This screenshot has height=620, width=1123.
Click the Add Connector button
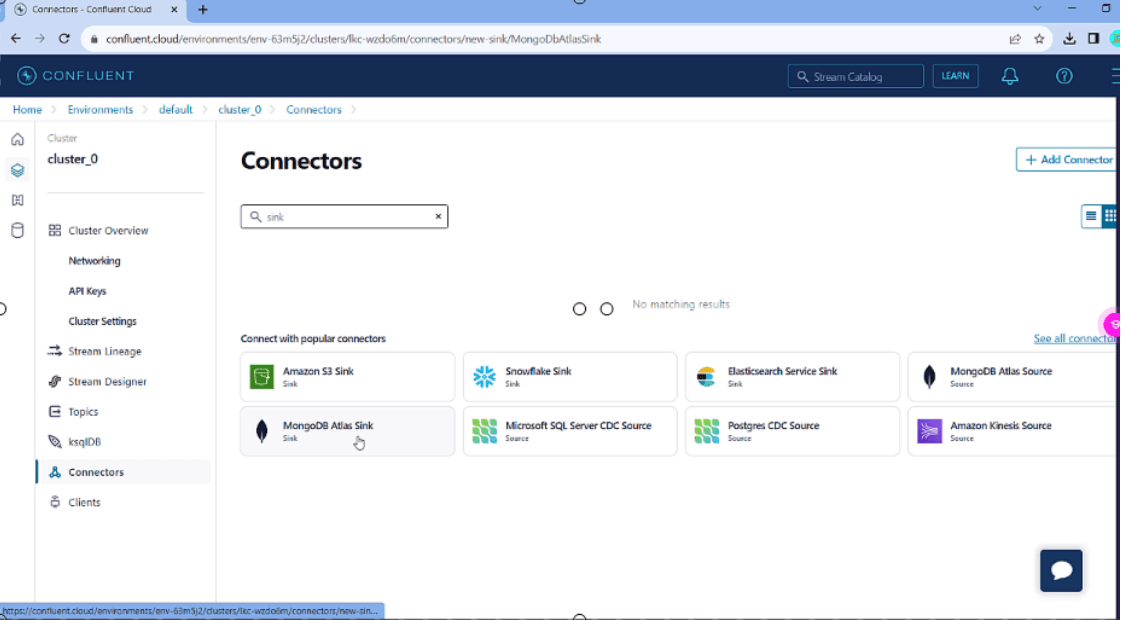pos(1067,160)
